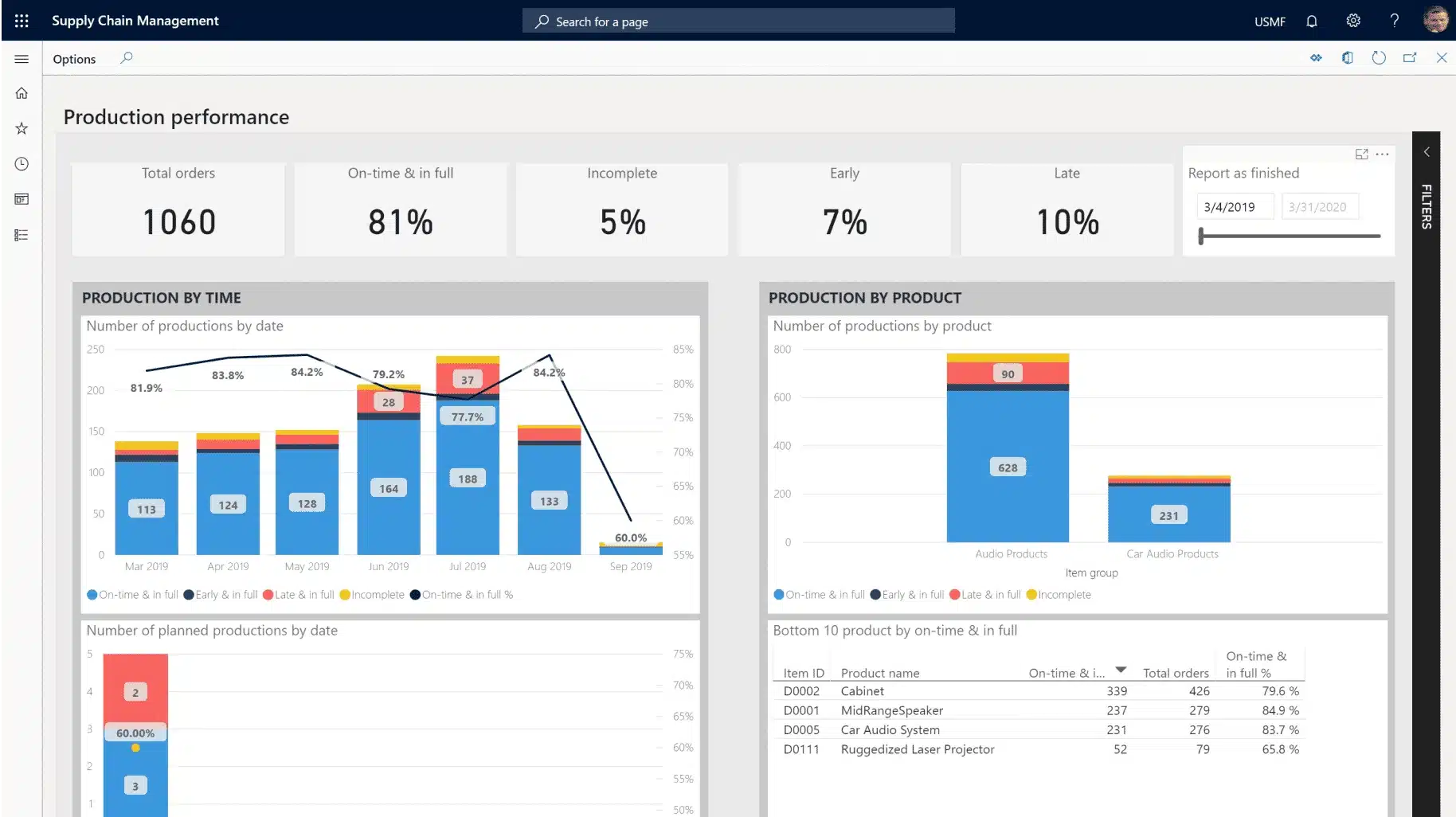
Task: Go to the Home page icon
Action: [x=22, y=93]
